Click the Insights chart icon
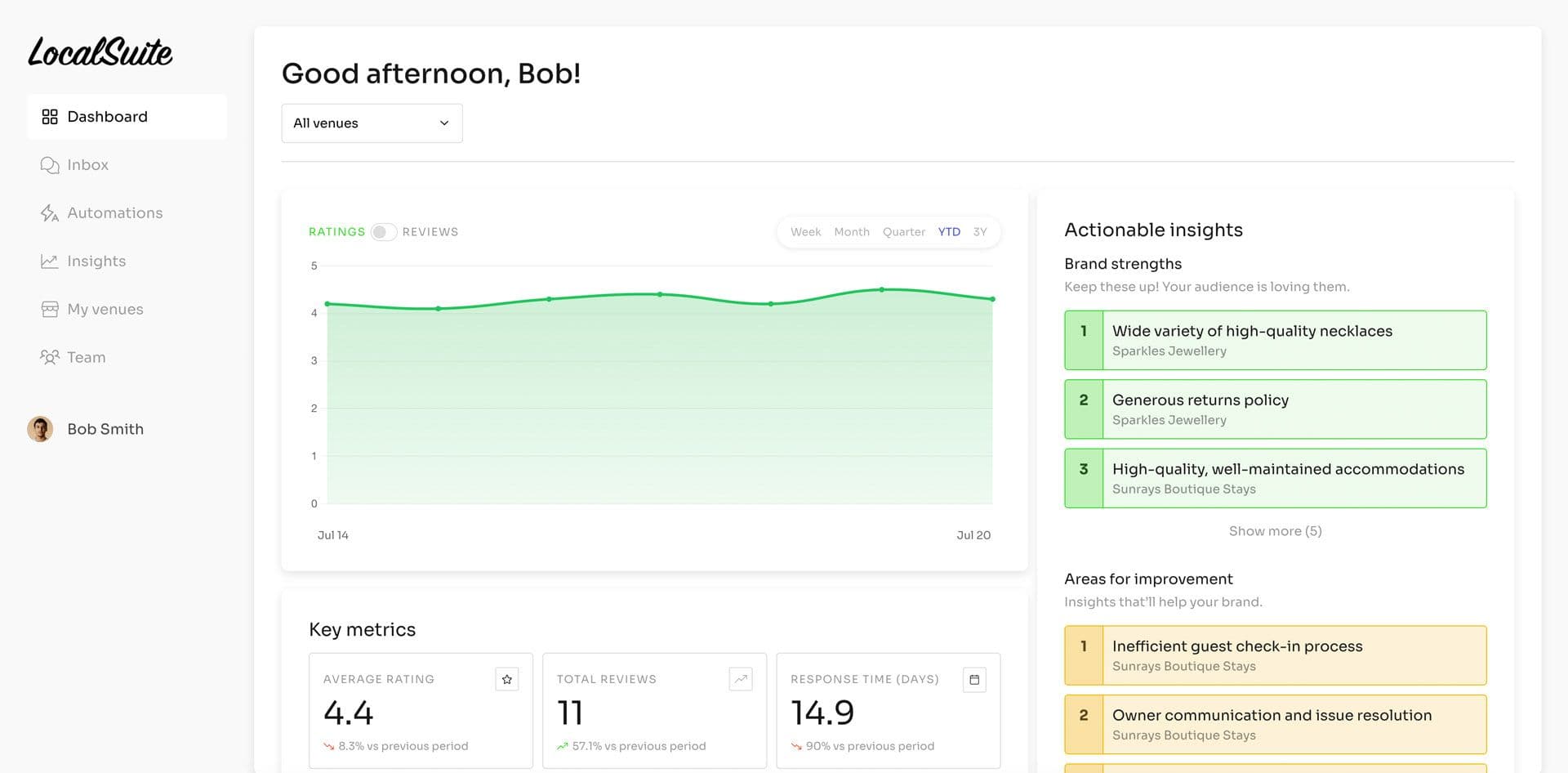The image size is (1568, 773). pos(50,261)
